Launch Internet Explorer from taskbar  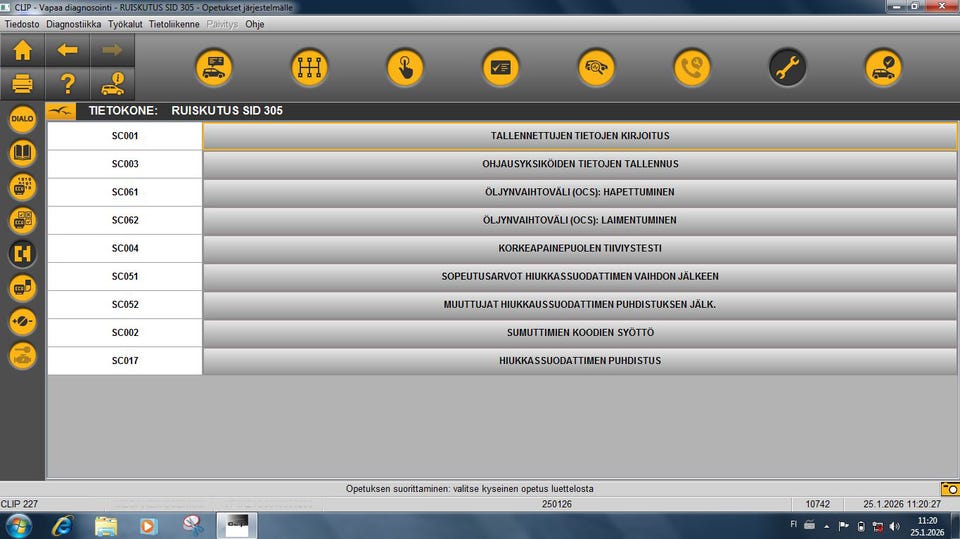pyautogui.click(x=62, y=526)
